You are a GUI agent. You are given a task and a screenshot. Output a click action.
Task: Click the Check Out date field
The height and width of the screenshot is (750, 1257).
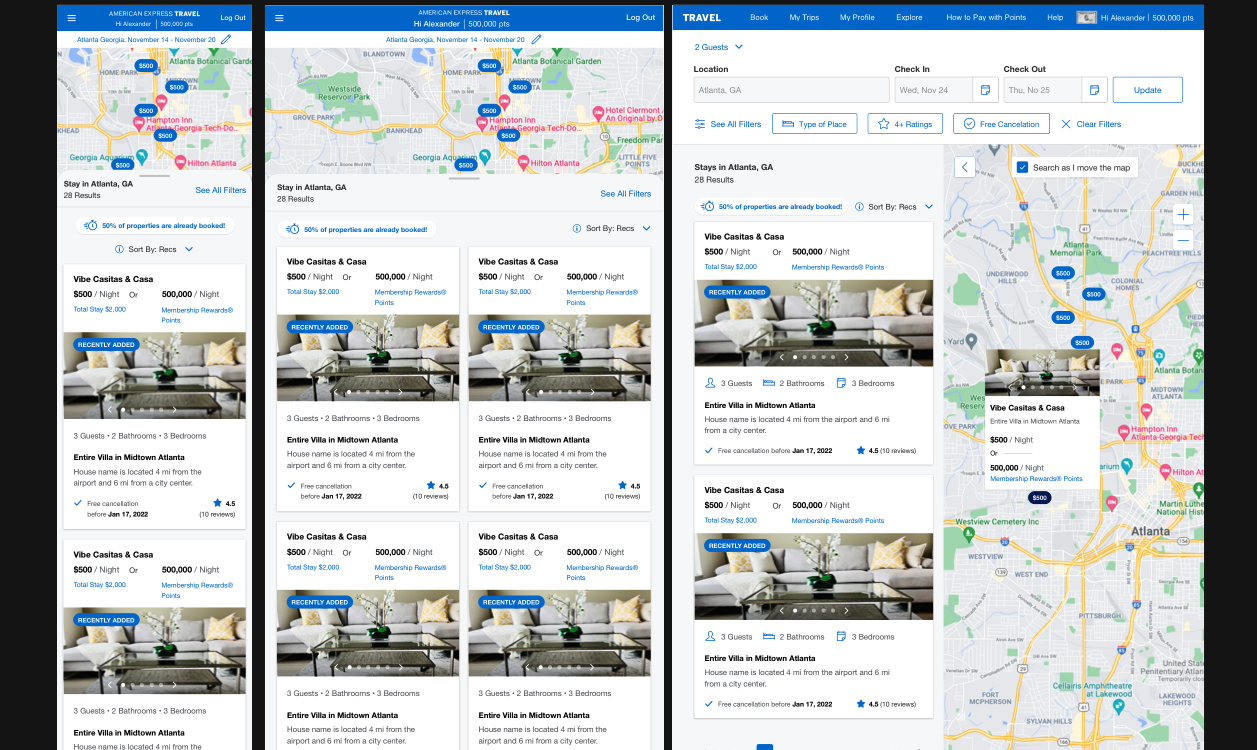1043,90
